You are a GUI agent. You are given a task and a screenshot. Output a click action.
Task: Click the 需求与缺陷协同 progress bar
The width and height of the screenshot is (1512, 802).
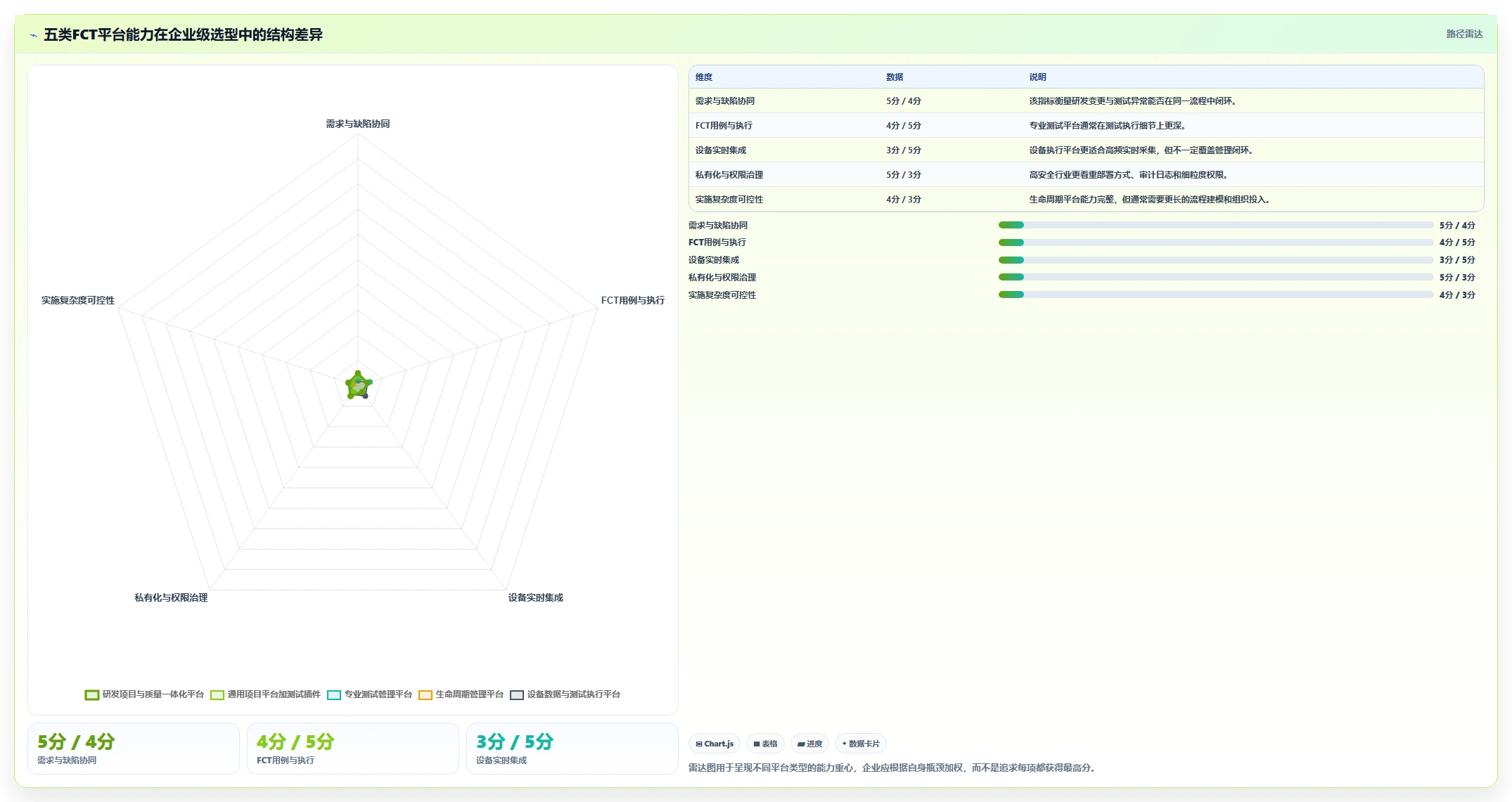pos(1215,225)
